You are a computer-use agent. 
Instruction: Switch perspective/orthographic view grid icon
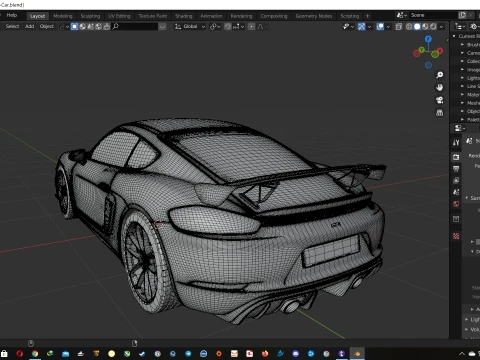pos(440,113)
